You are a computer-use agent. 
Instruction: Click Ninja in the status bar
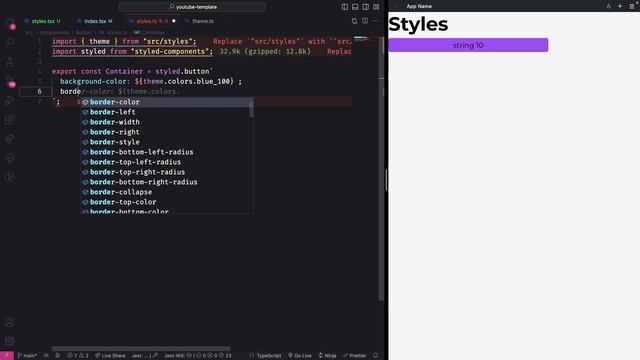pos(327,356)
